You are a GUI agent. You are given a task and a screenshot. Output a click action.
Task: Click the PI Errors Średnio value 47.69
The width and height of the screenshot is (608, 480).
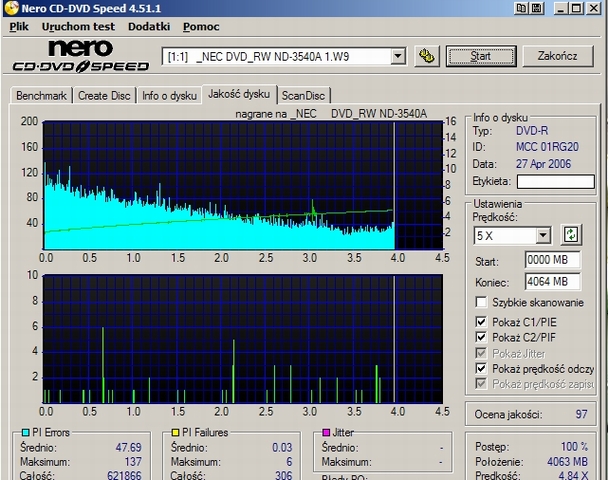pos(129,447)
